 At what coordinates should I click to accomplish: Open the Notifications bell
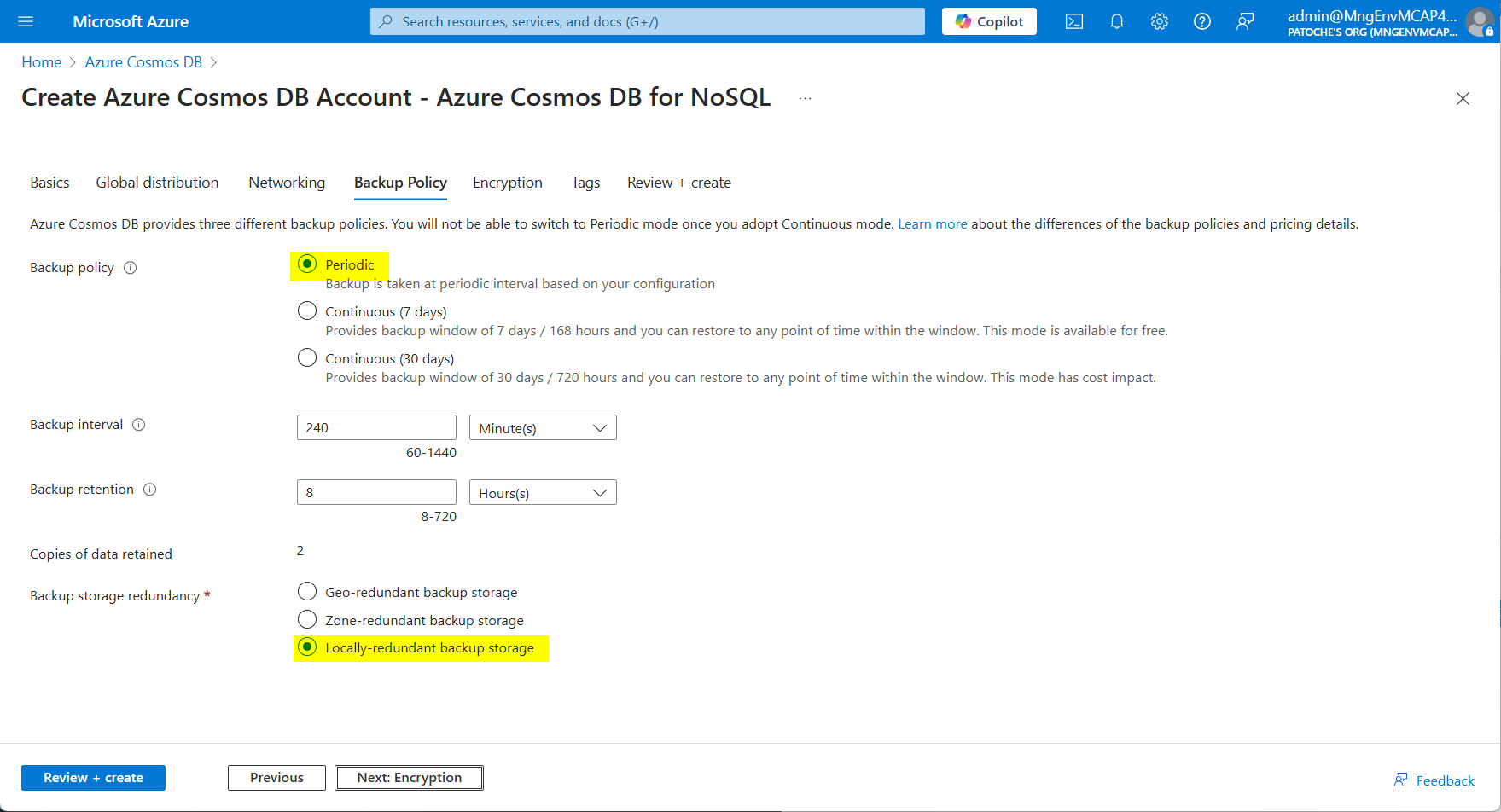click(1116, 21)
